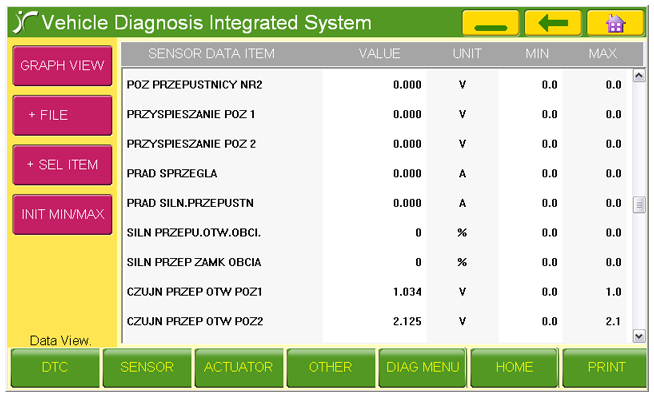Image resolution: width=654 pixels, height=396 pixels.
Task: Switch to the DTC tab
Action: (x=55, y=368)
